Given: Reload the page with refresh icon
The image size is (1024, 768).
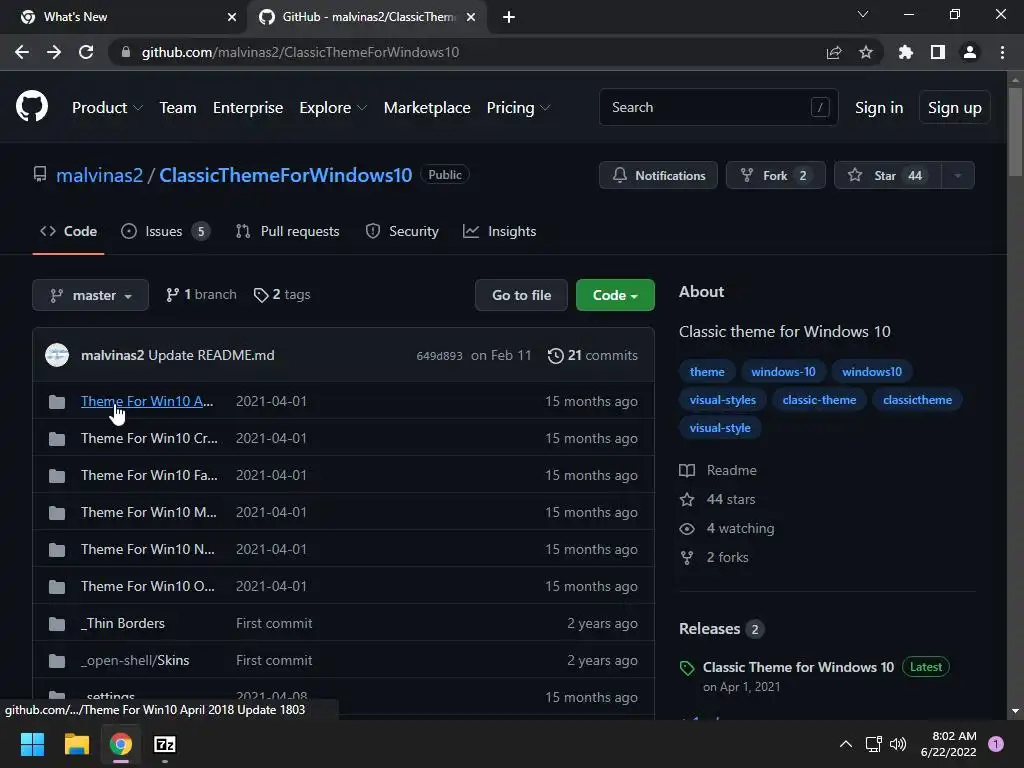Looking at the screenshot, I should [x=86, y=52].
